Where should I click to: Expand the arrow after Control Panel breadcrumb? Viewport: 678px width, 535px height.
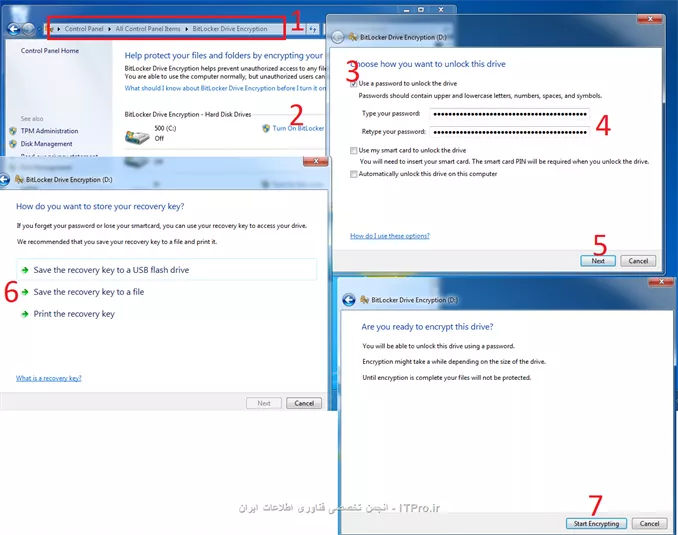pyautogui.click(x=109, y=29)
